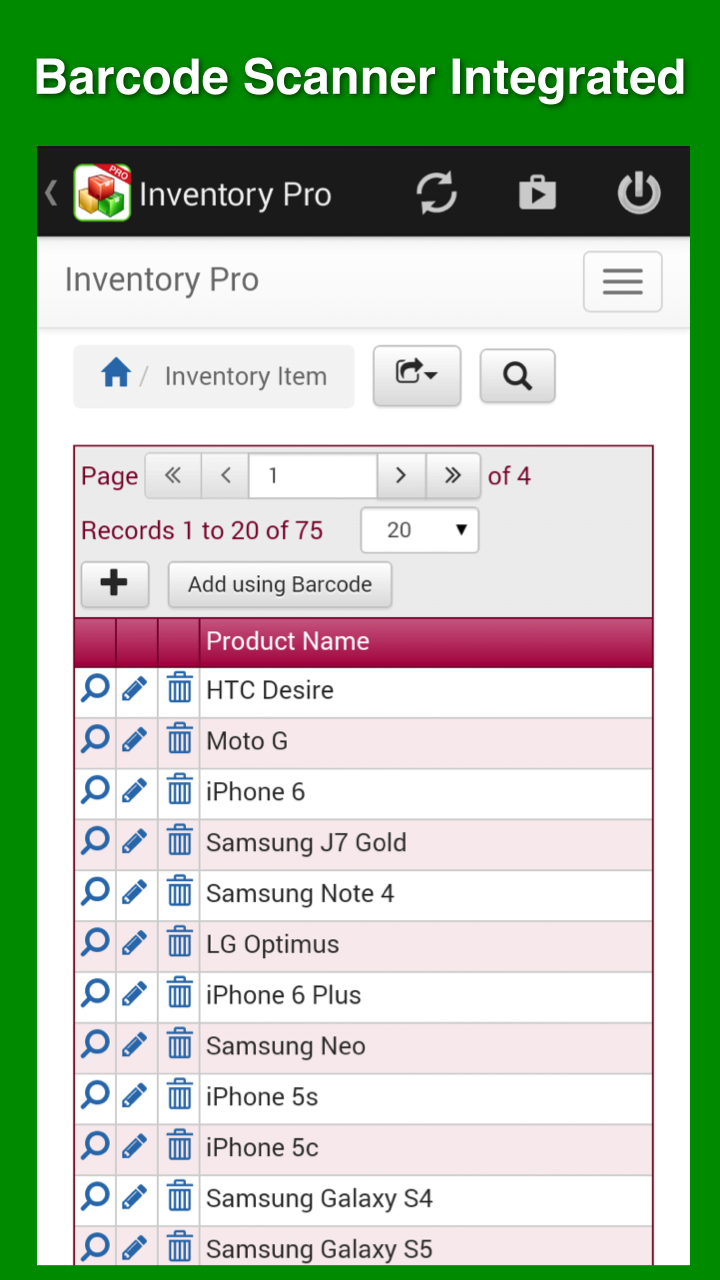Click the search magnifier button
The height and width of the screenshot is (1280, 720).
(x=517, y=376)
